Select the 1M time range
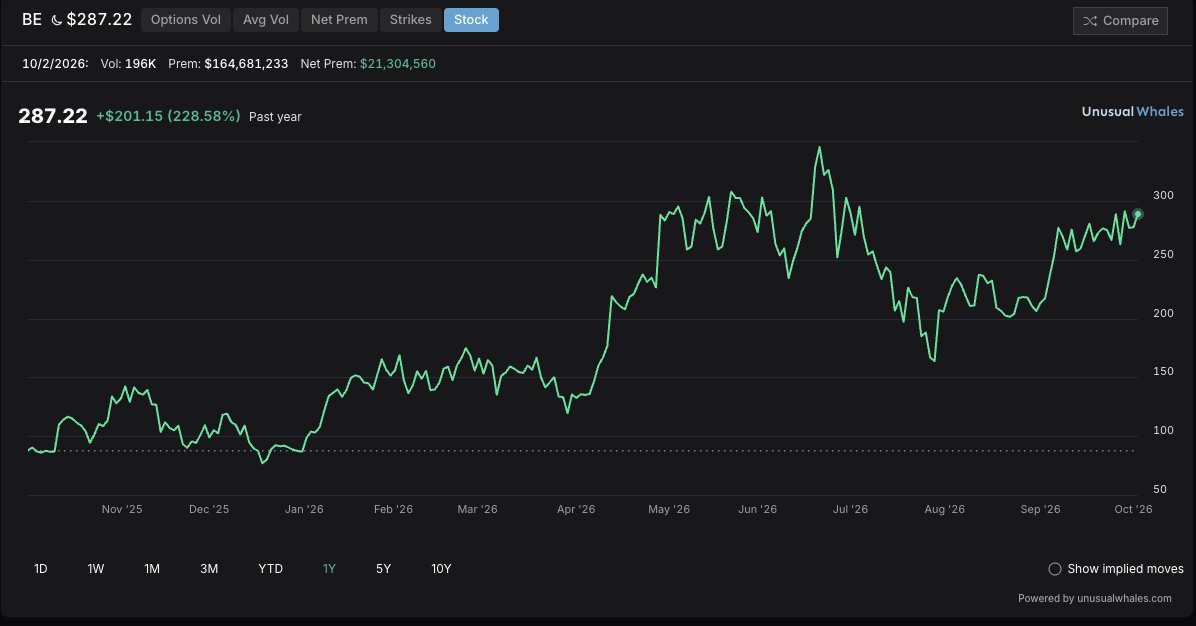 pyautogui.click(x=152, y=569)
